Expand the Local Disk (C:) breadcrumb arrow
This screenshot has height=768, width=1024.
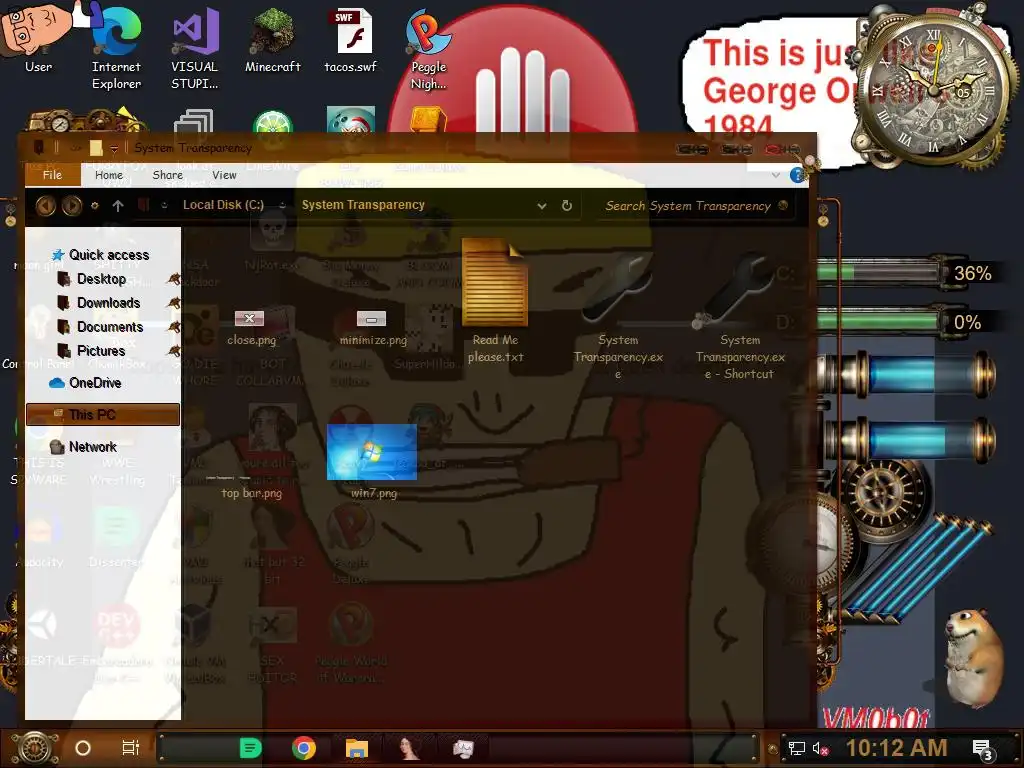coord(282,206)
